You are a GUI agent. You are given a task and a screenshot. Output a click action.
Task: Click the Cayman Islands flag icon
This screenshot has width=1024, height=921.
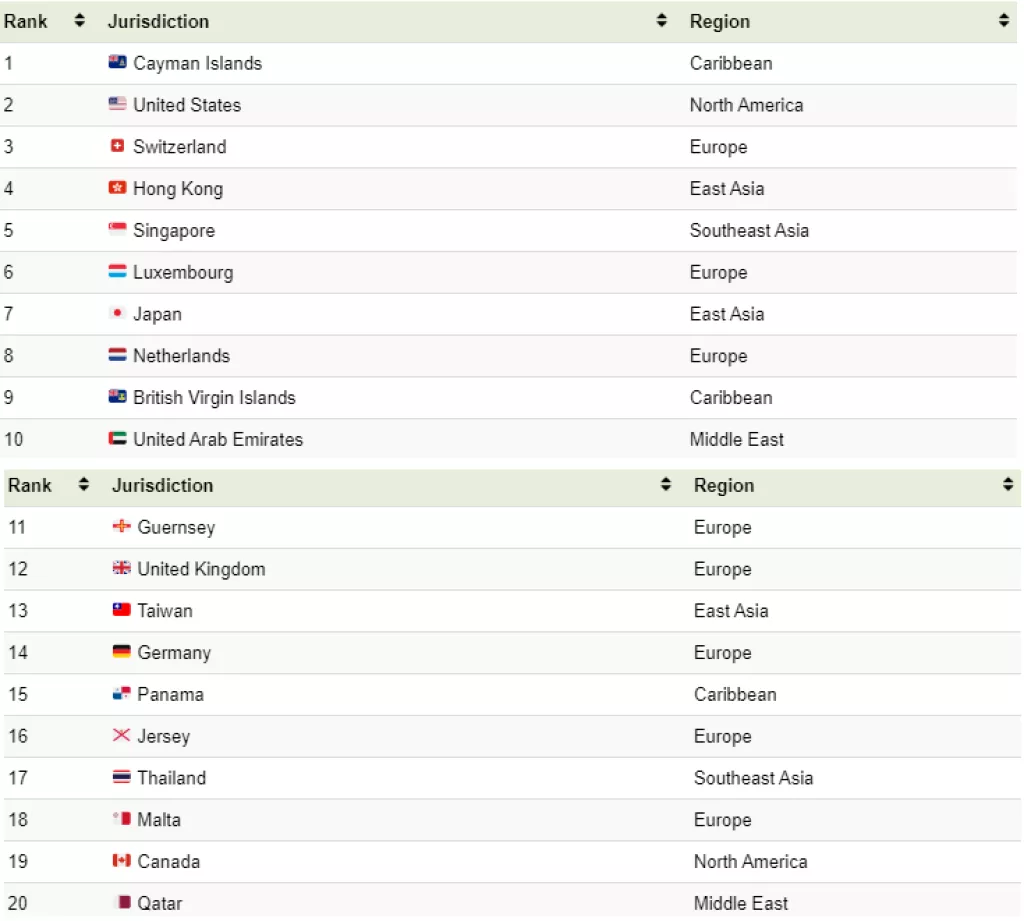click(117, 63)
